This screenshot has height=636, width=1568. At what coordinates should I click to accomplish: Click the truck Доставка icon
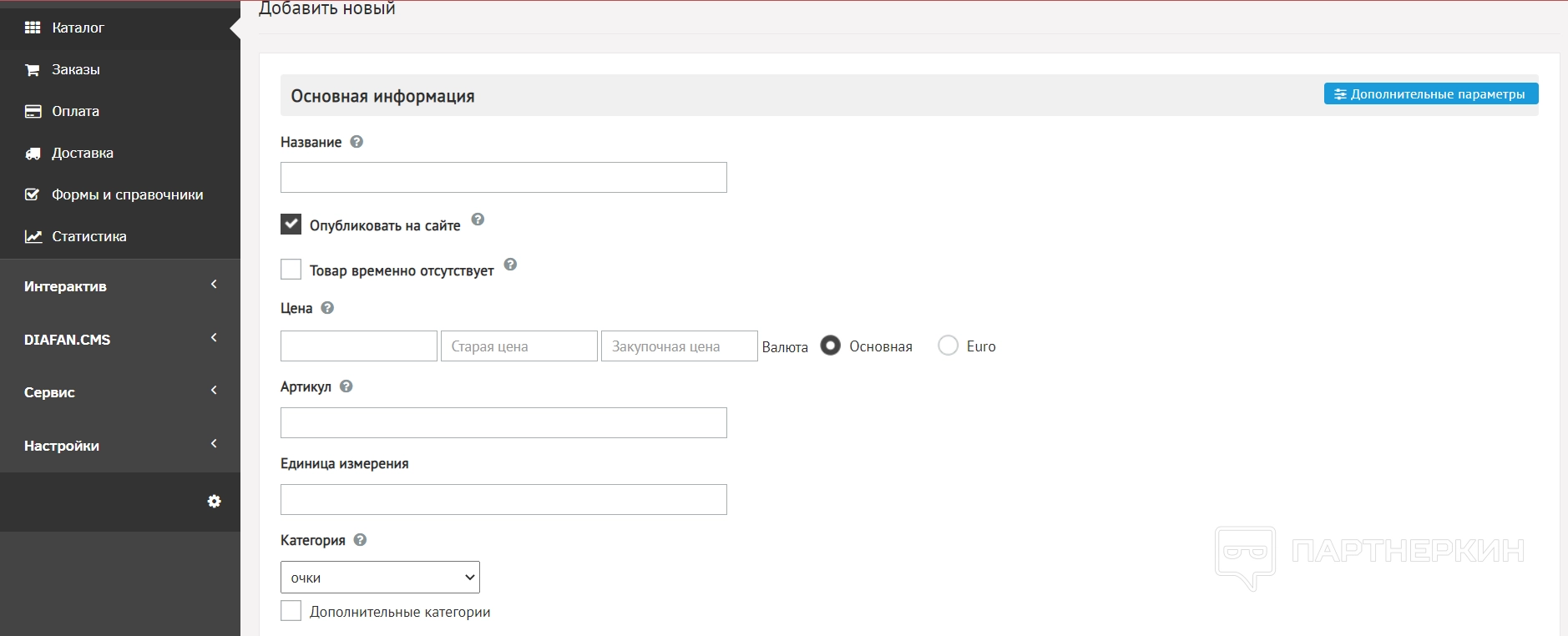tap(33, 154)
